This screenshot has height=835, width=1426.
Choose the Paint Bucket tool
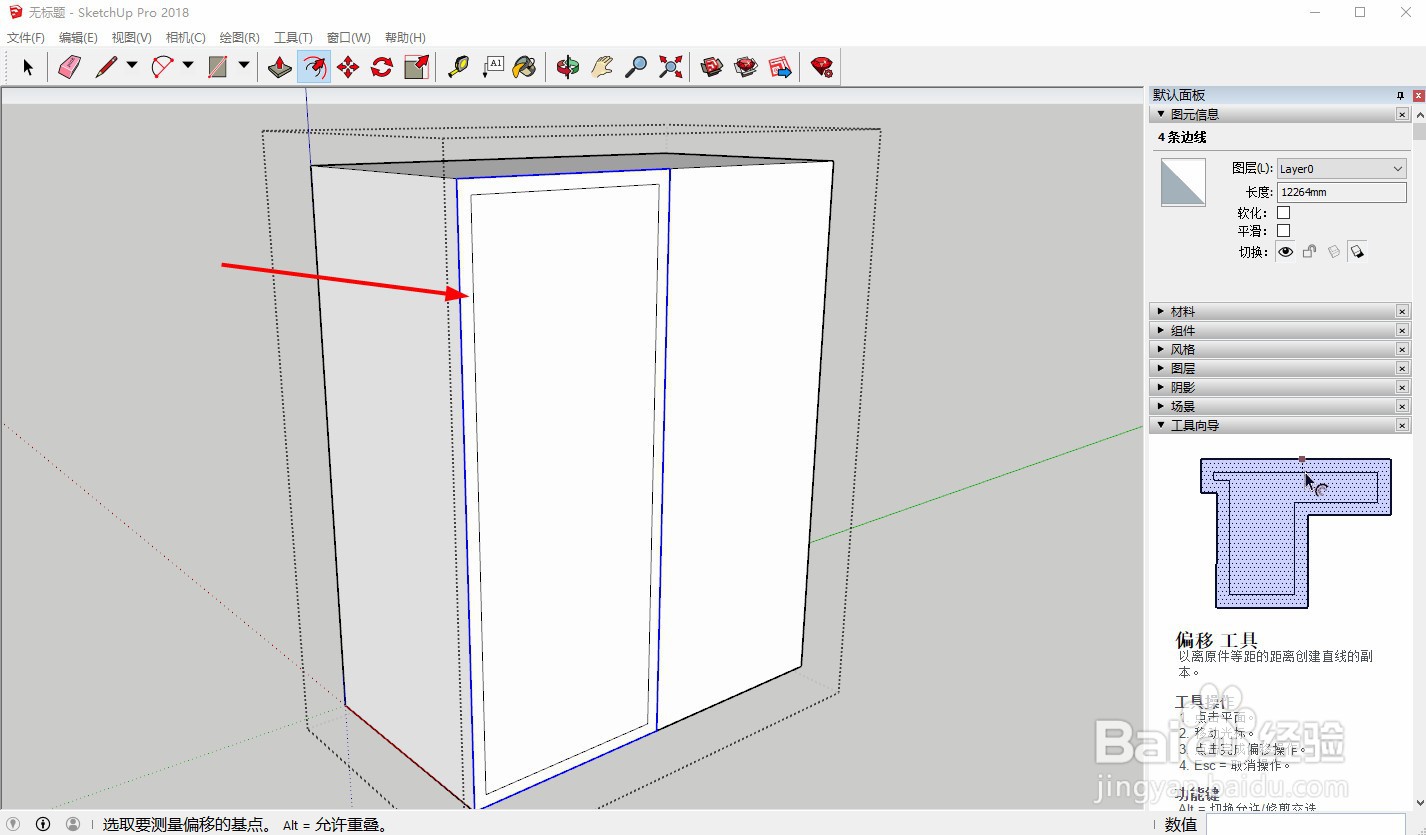tap(525, 67)
